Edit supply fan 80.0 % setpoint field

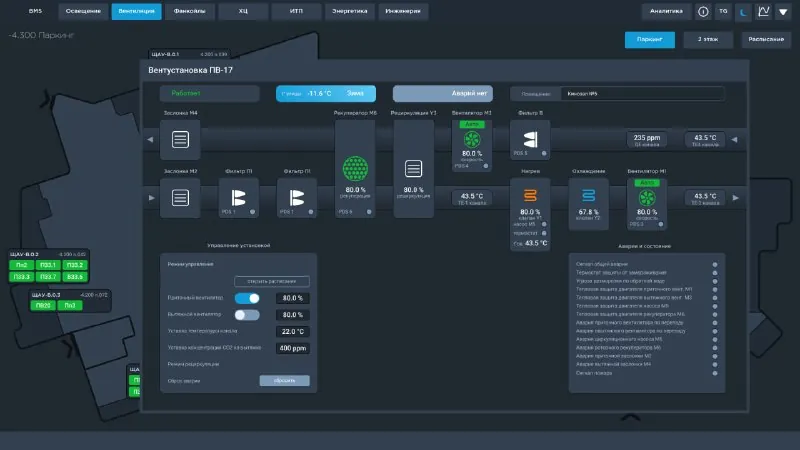coord(292,298)
